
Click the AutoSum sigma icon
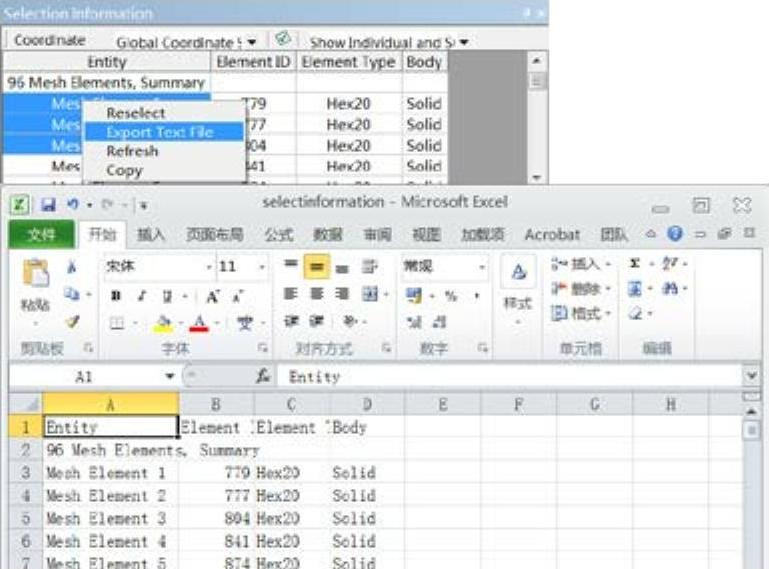click(x=635, y=263)
